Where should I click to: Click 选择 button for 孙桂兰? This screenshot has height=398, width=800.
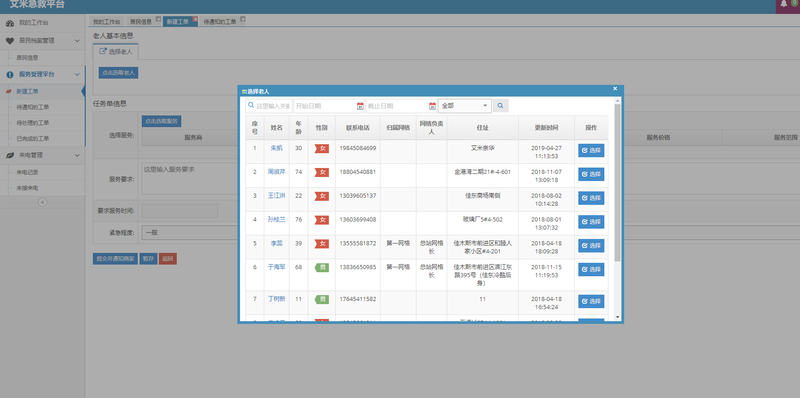(591, 222)
